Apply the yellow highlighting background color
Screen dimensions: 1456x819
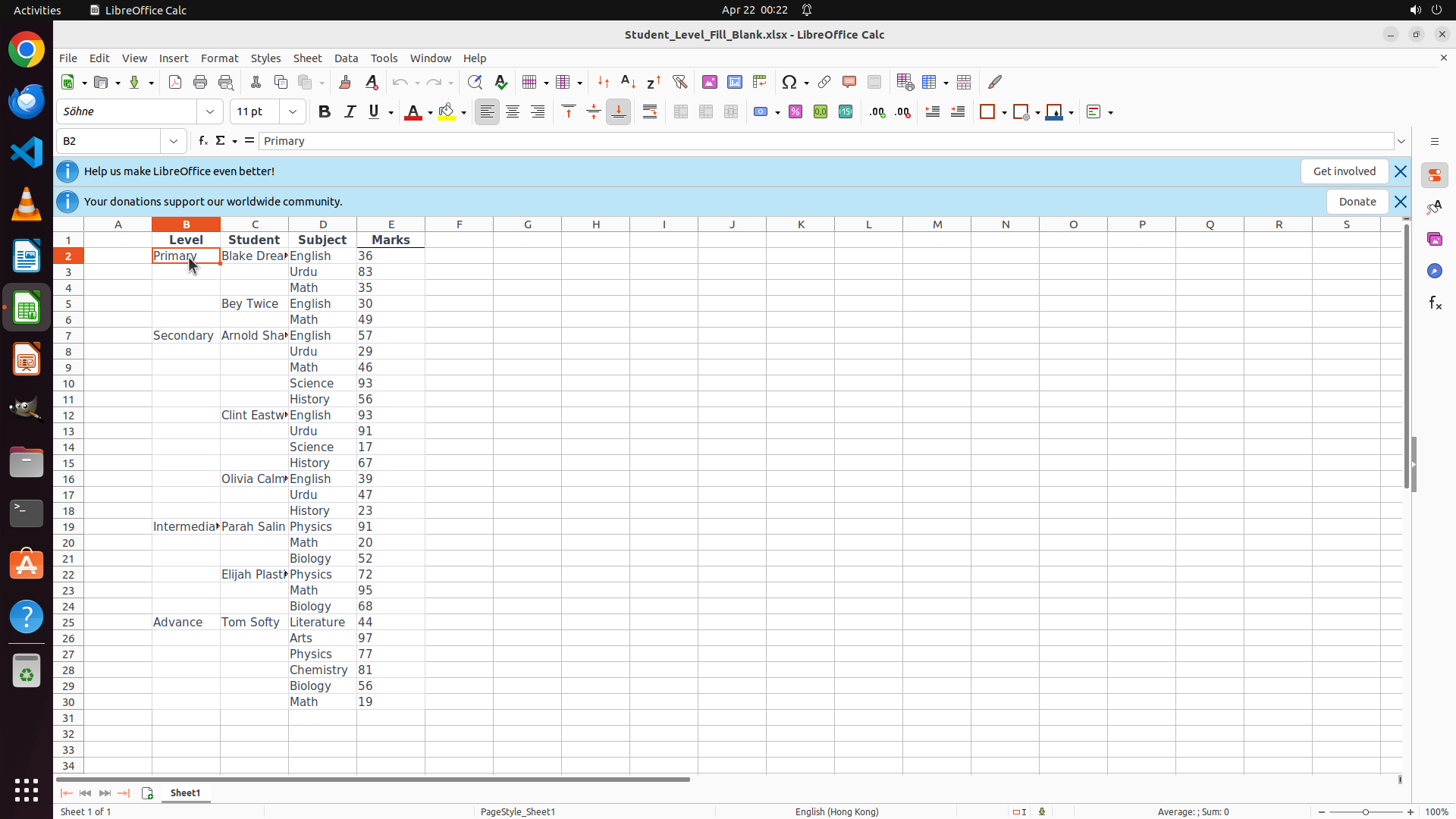tap(447, 112)
